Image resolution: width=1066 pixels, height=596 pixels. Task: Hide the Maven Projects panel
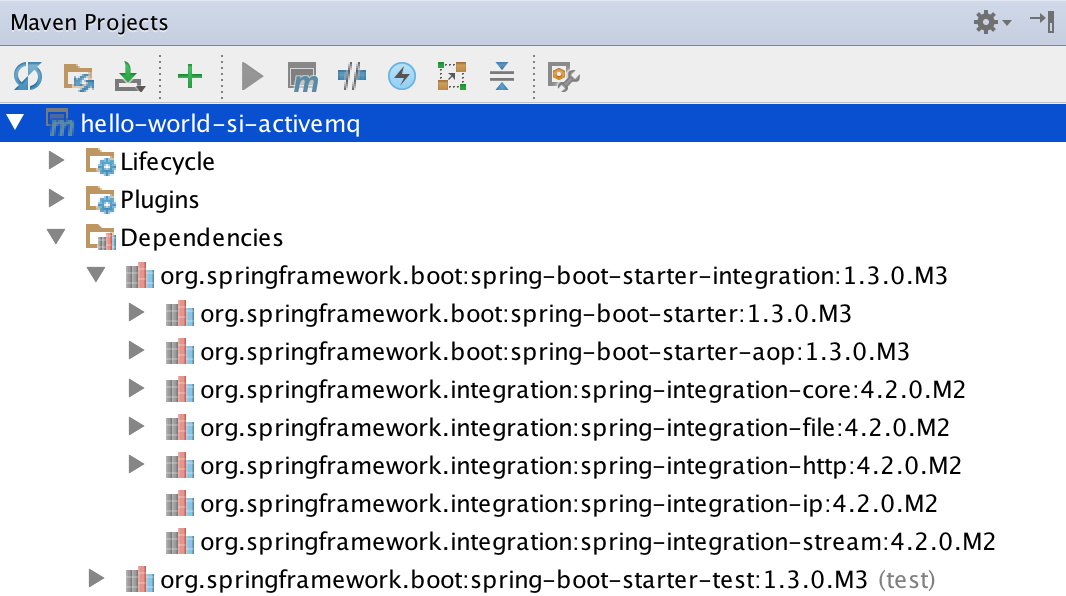(1042, 21)
